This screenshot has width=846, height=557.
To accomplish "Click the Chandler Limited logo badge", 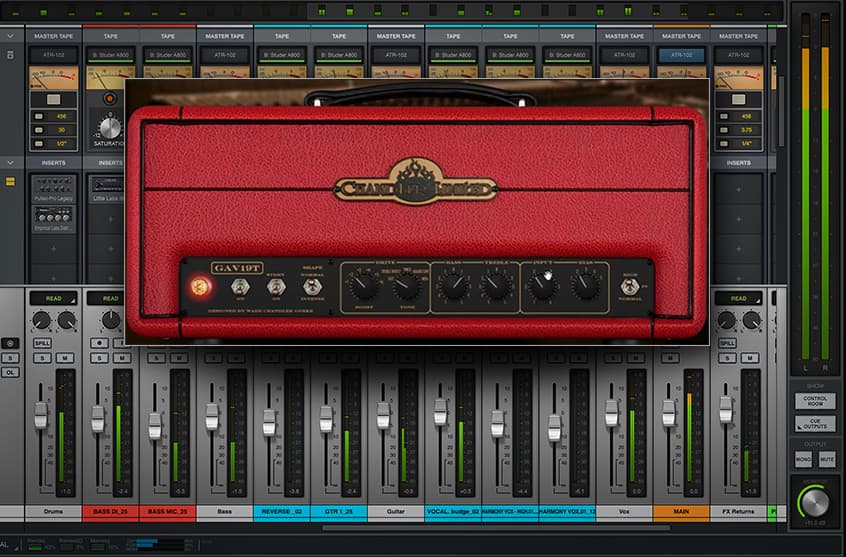I will (x=415, y=182).
